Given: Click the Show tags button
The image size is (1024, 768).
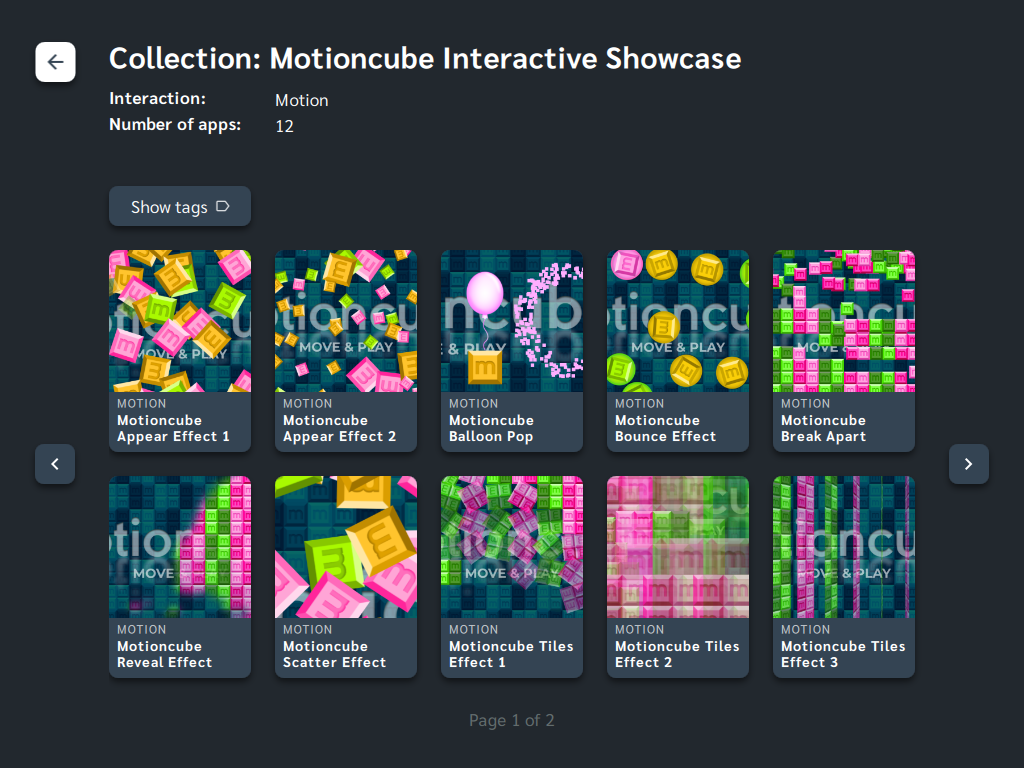Looking at the screenshot, I should point(180,206).
